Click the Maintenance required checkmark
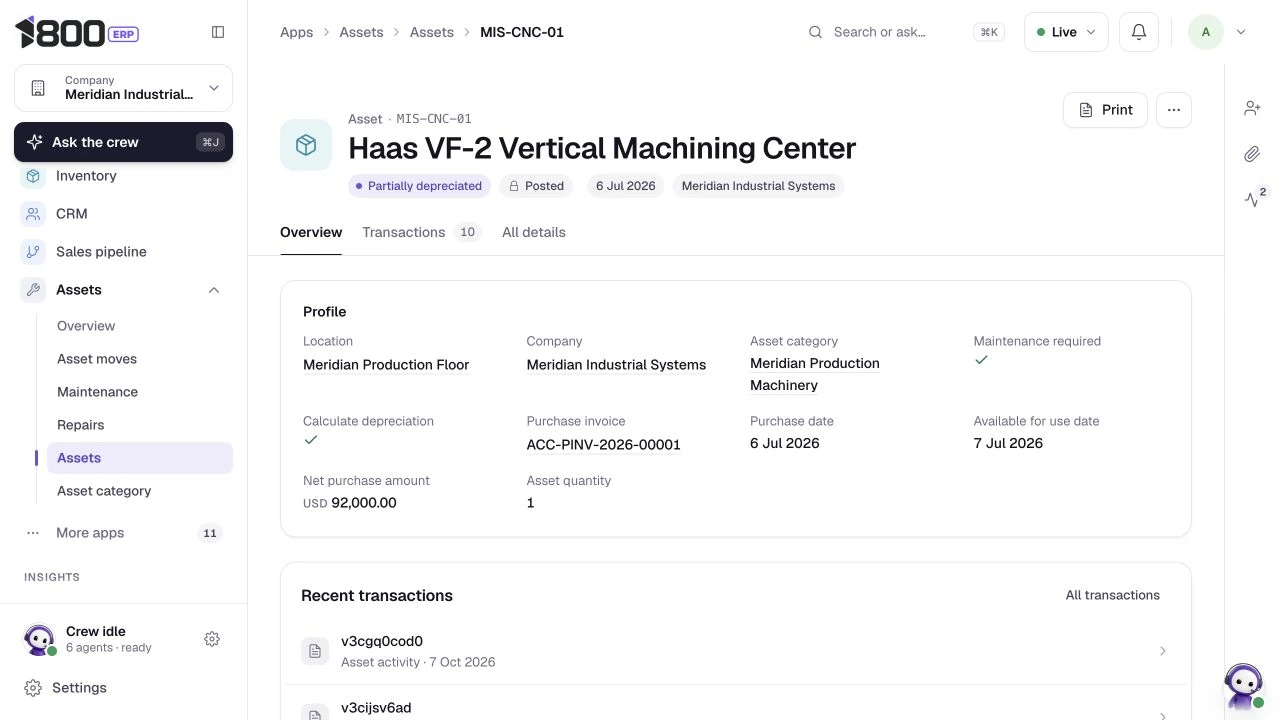The width and height of the screenshot is (1280, 720). [981, 360]
